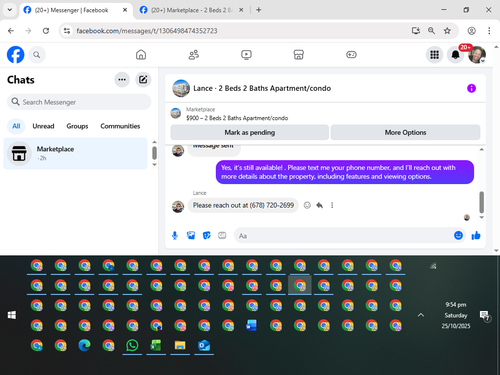The height and width of the screenshot is (375, 500).
Task: Open the Facebook logo home link
Action: pos(15,55)
